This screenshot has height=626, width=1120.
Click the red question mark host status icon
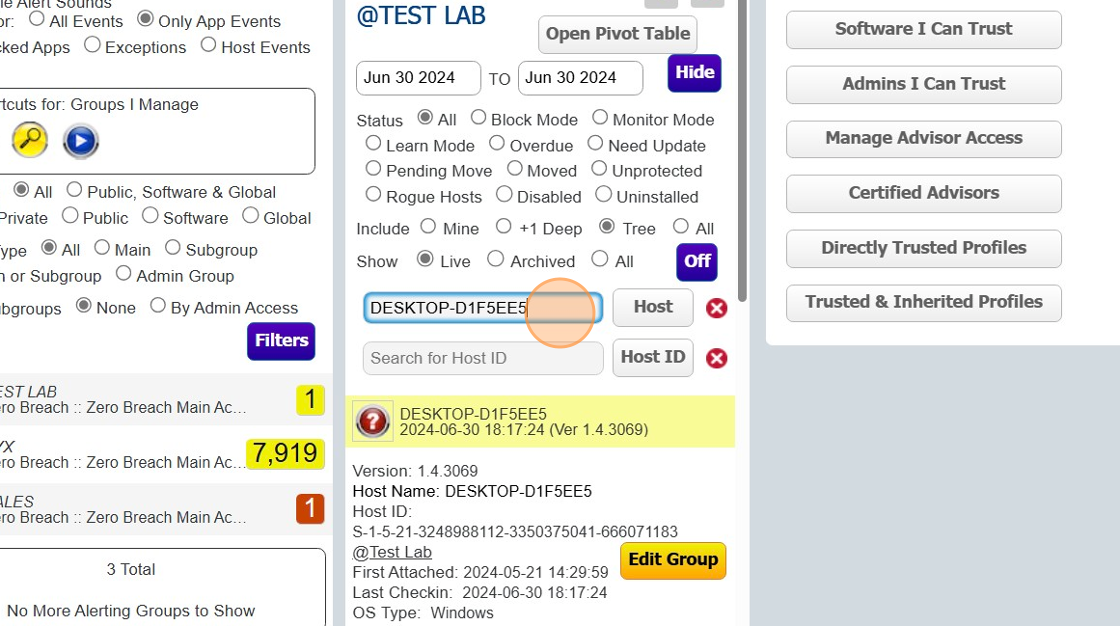pyautogui.click(x=373, y=421)
